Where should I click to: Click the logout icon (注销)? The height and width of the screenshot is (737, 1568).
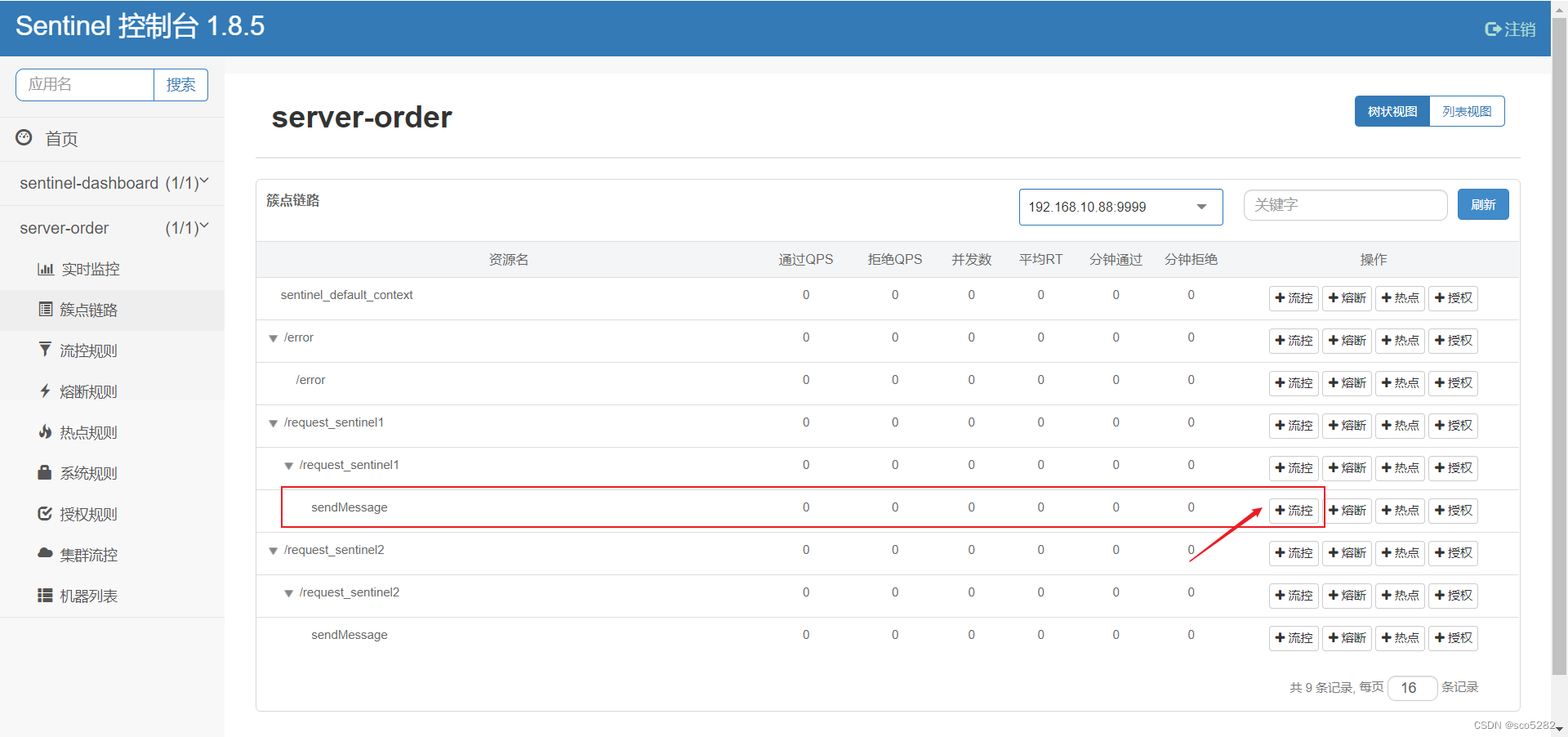[x=1493, y=29]
